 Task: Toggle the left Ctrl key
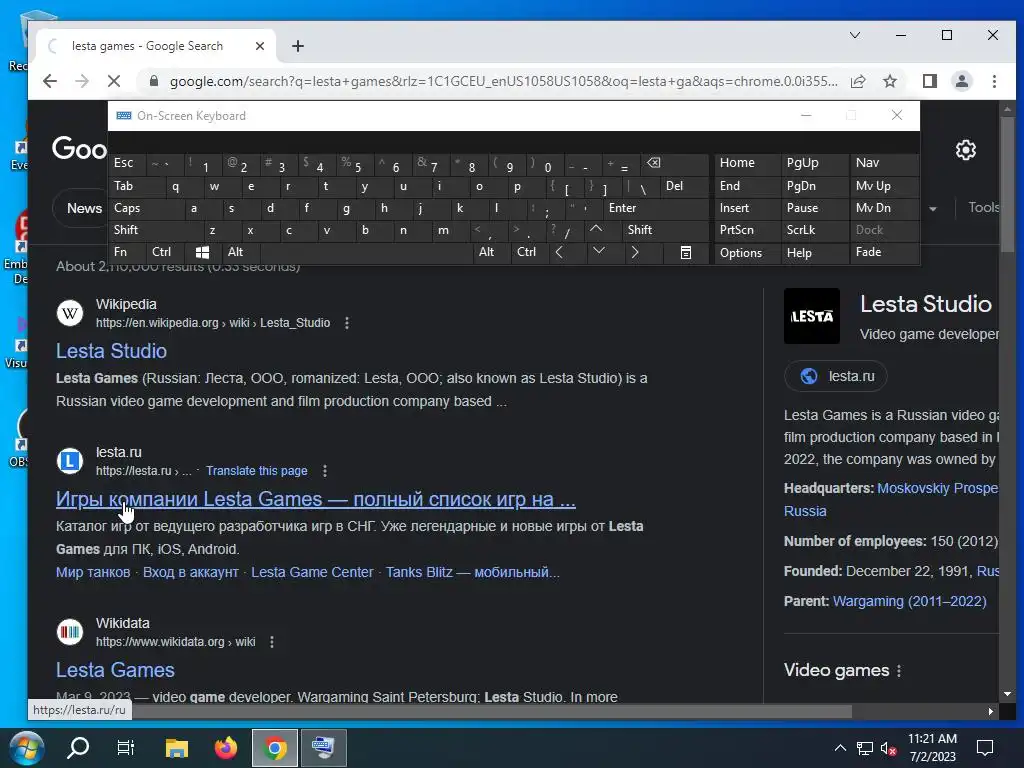tap(166, 252)
